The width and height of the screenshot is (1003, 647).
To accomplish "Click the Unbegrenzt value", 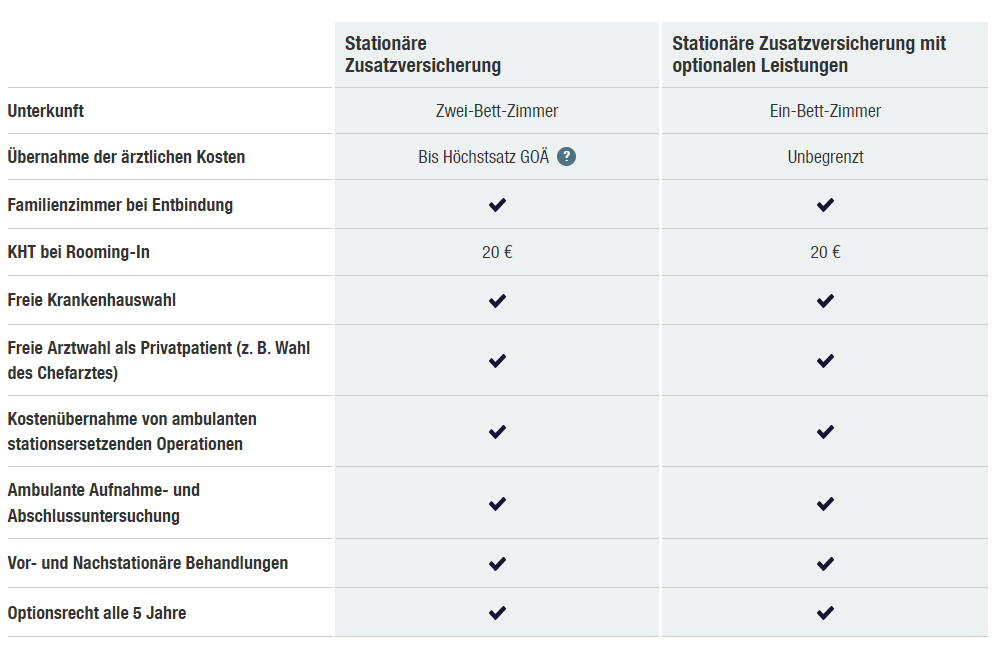I will pyautogui.click(x=825, y=157).
